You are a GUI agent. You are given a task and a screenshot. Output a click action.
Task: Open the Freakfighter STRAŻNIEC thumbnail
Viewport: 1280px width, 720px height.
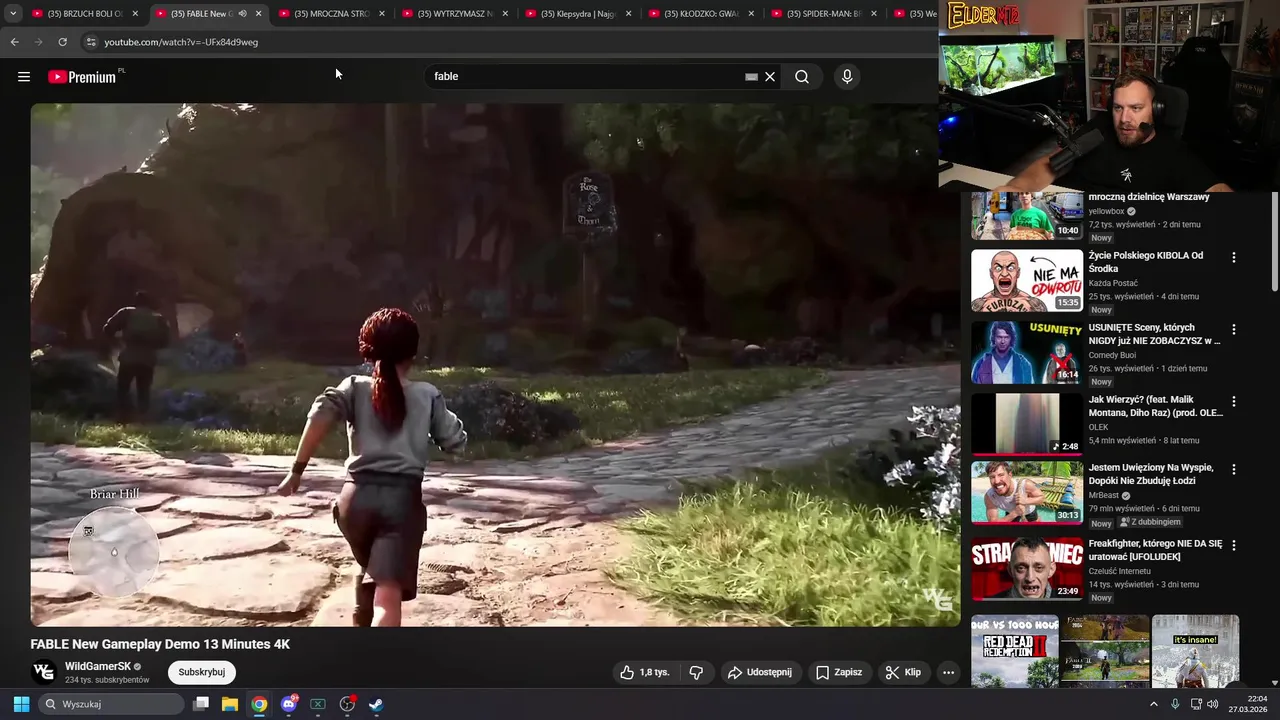(1027, 568)
